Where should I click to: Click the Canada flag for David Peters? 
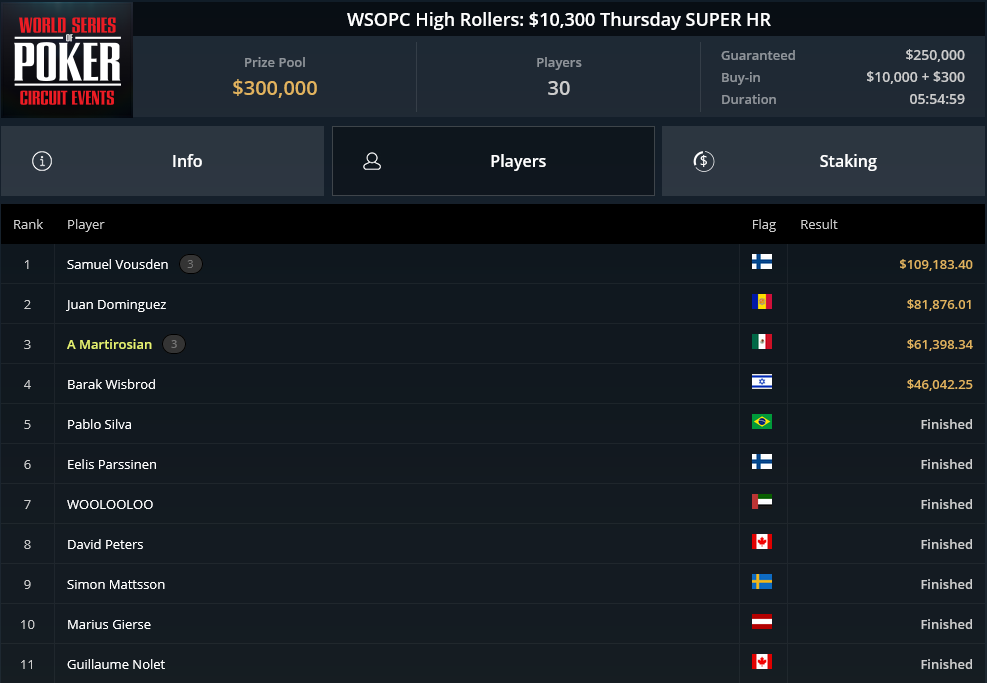pyautogui.click(x=762, y=542)
